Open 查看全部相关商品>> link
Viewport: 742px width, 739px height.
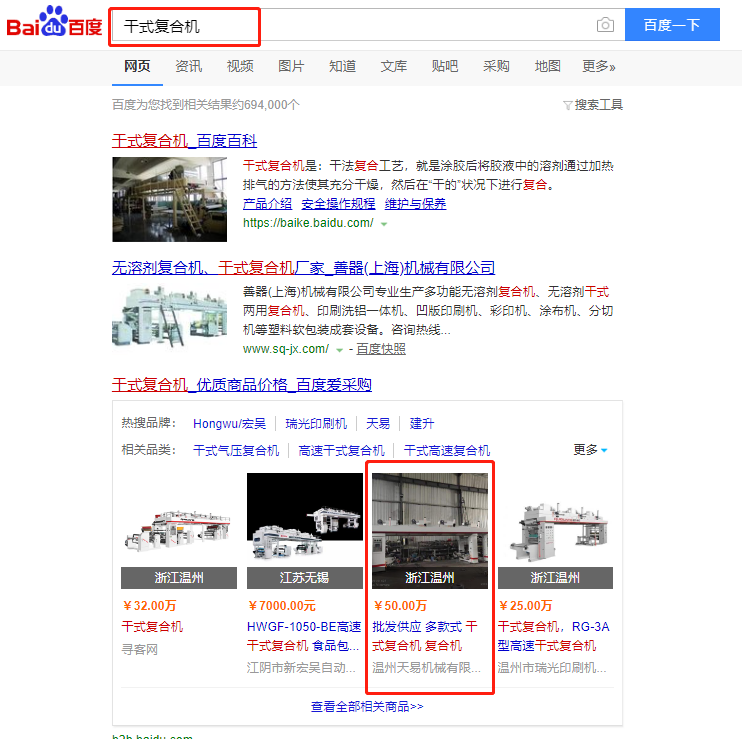coord(367,707)
